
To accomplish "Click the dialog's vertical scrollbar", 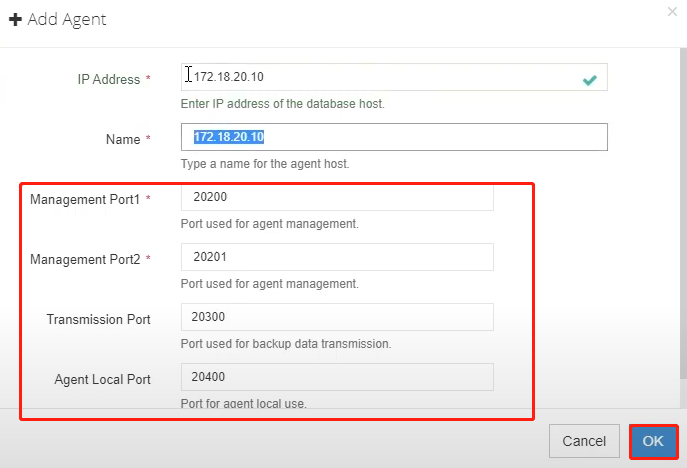I will (683, 213).
